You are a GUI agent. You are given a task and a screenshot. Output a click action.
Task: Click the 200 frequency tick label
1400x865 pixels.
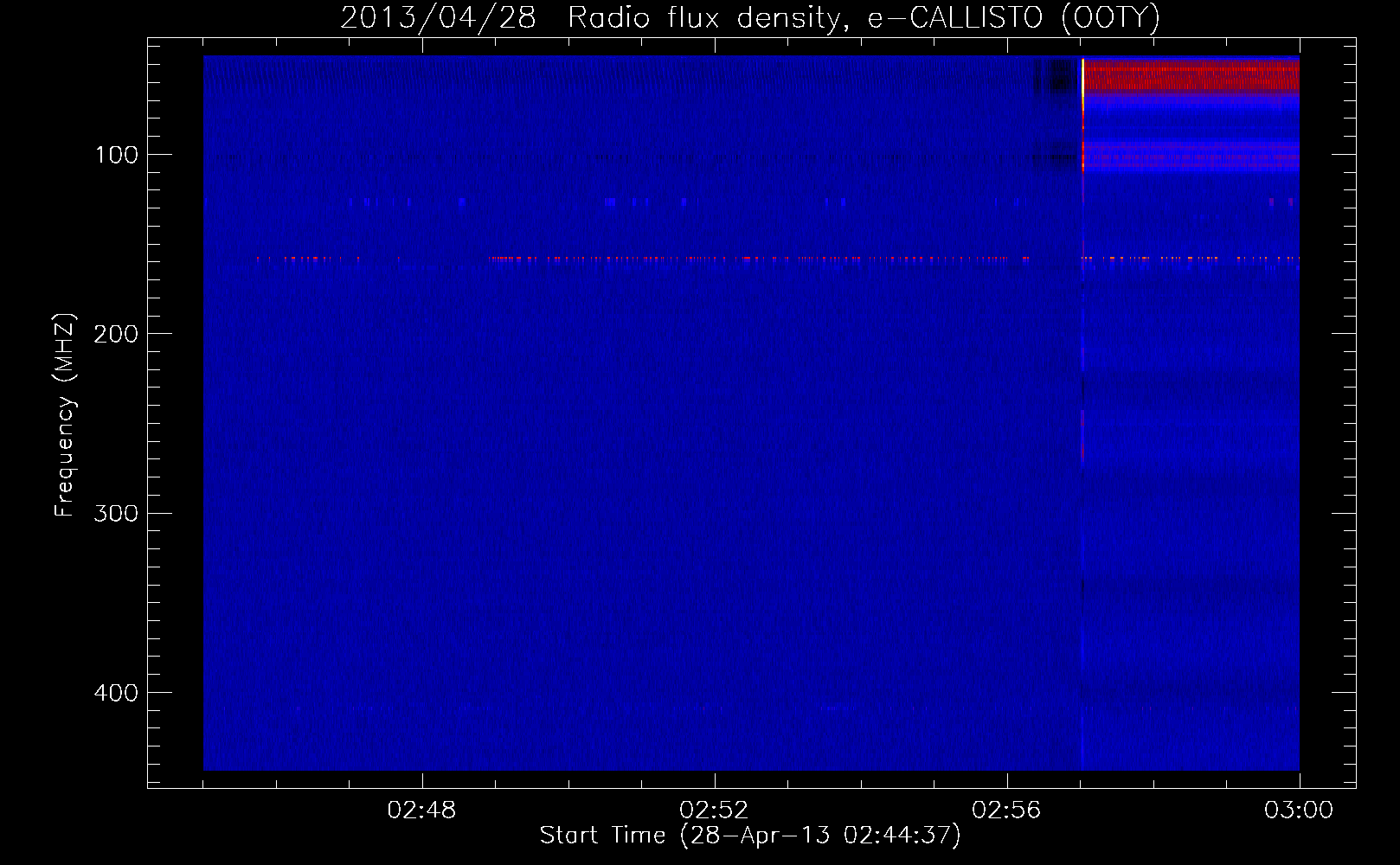(116, 334)
